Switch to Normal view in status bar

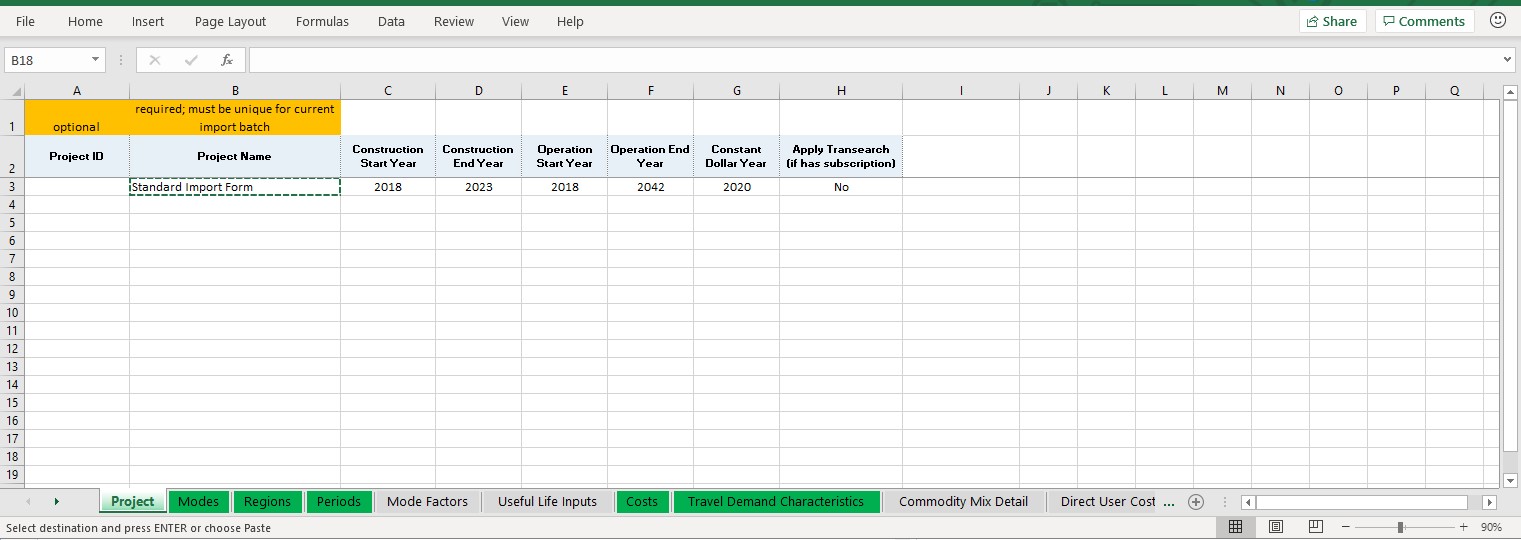[x=1235, y=527]
